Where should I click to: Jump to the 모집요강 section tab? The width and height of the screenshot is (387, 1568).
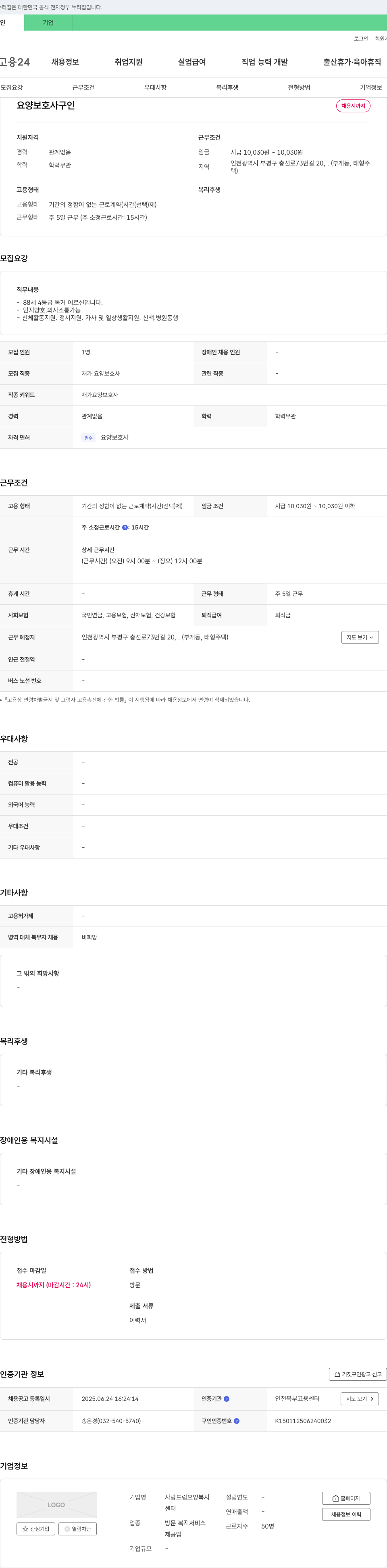(12, 88)
